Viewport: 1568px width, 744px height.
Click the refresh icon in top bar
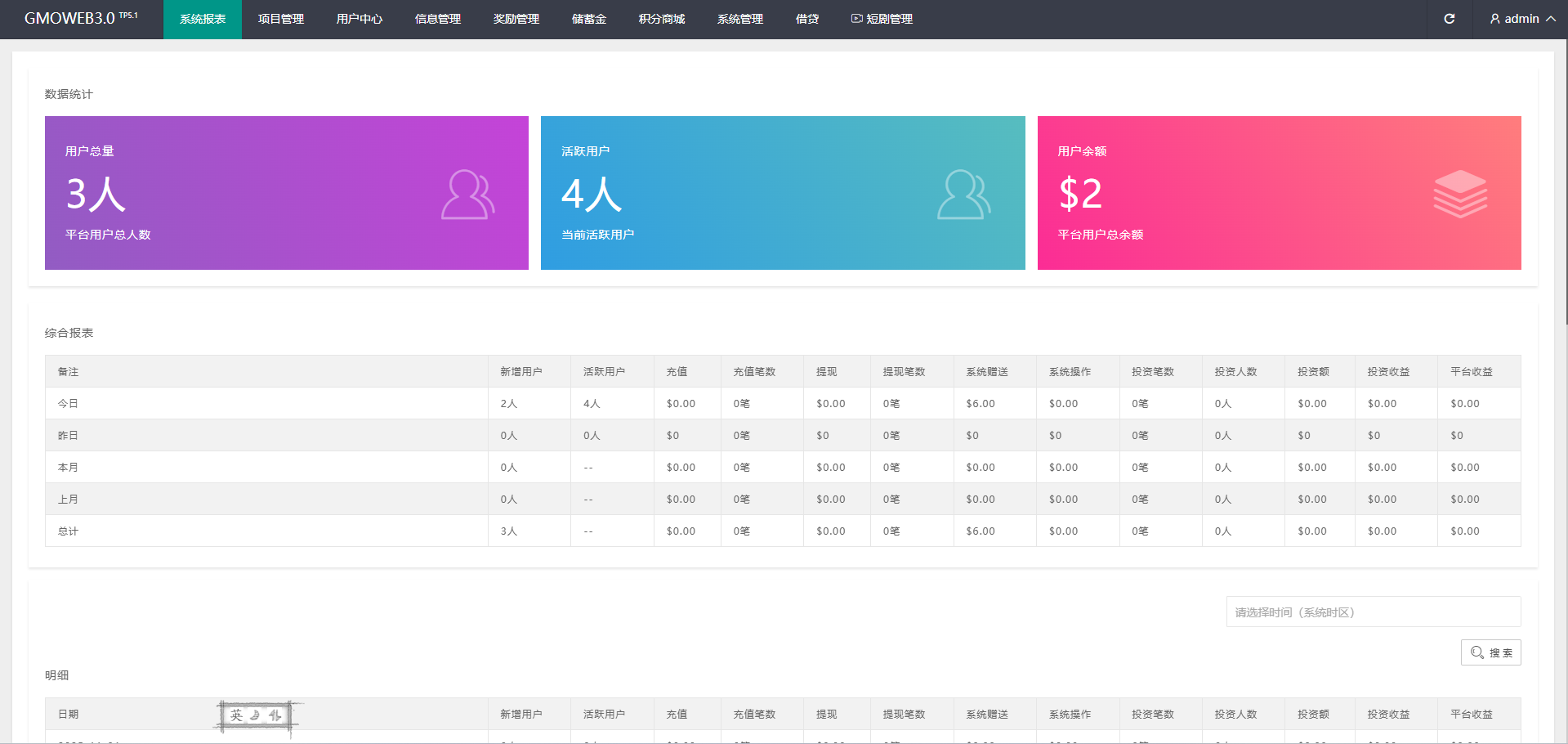[x=1449, y=19]
